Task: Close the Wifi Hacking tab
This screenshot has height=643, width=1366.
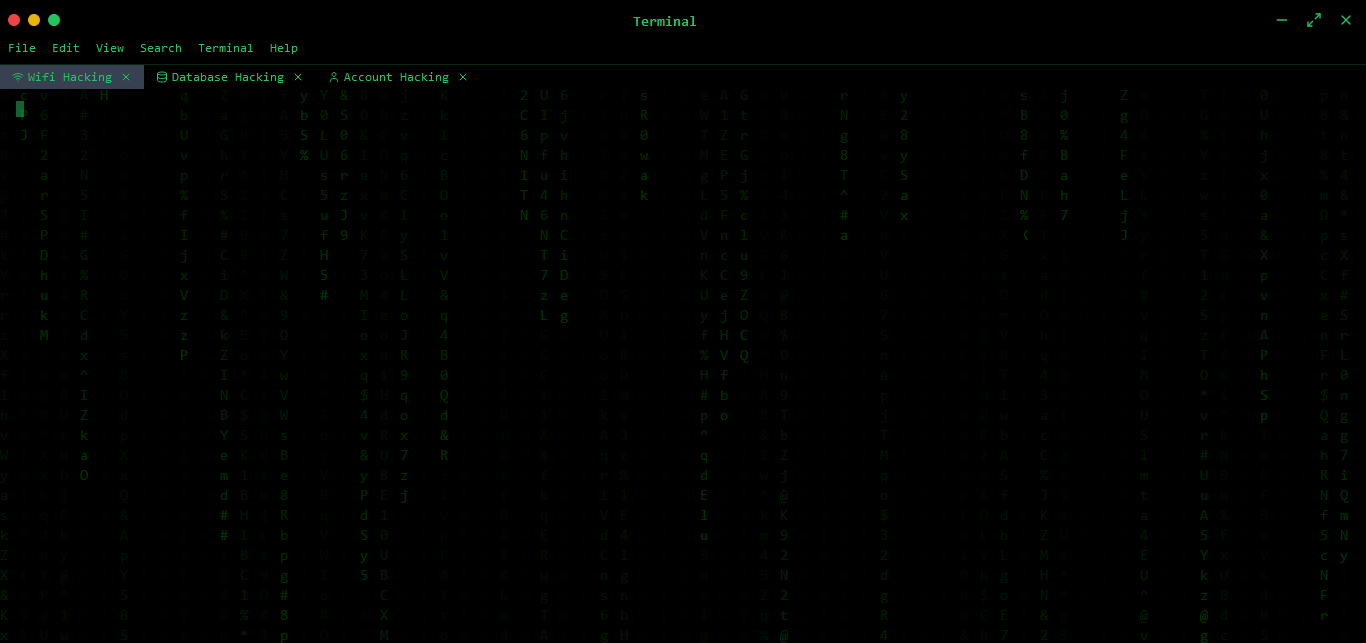Action: [x=126, y=77]
